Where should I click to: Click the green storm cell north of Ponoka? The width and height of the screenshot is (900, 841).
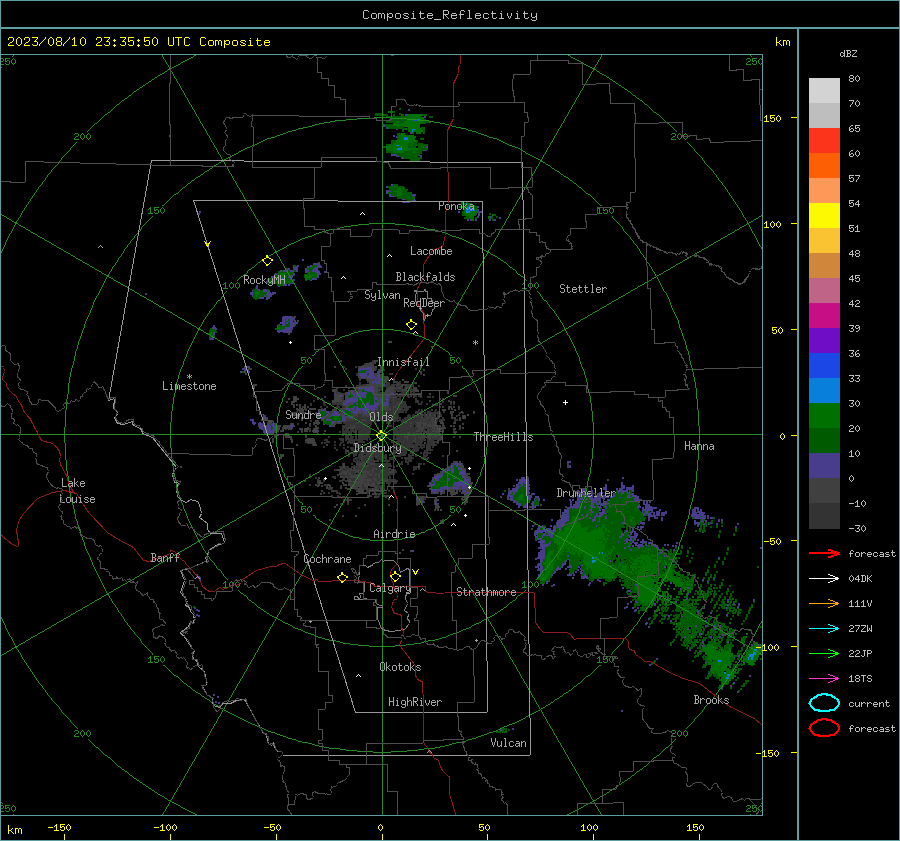click(406, 137)
